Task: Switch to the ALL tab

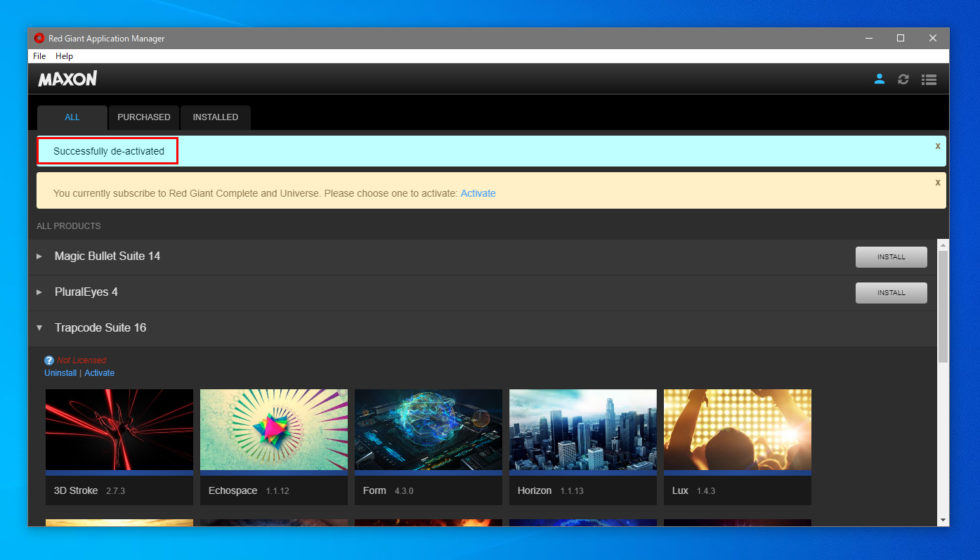Action: point(72,118)
